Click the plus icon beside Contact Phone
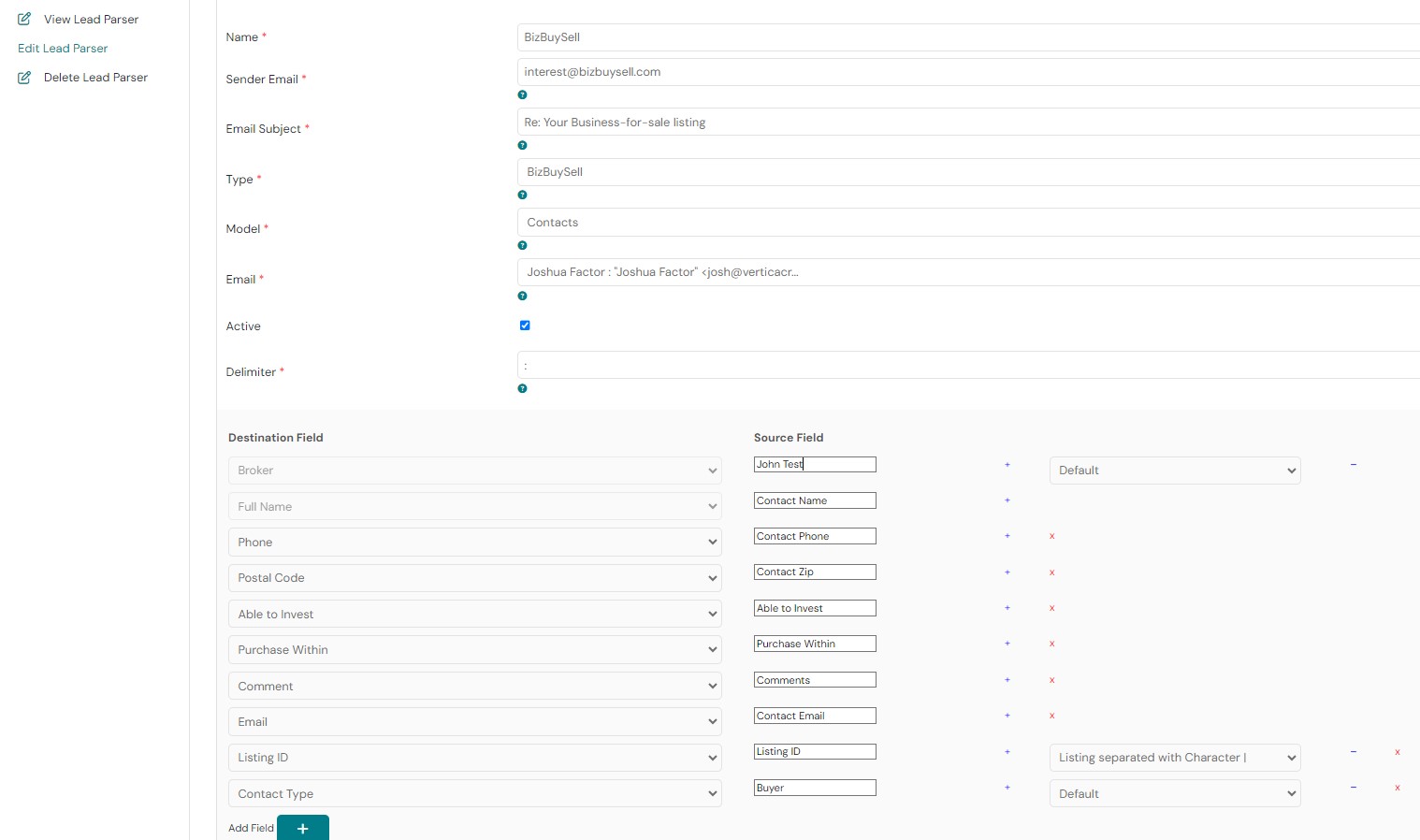The height and width of the screenshot is (840, 1420). tap(1007, 536)
